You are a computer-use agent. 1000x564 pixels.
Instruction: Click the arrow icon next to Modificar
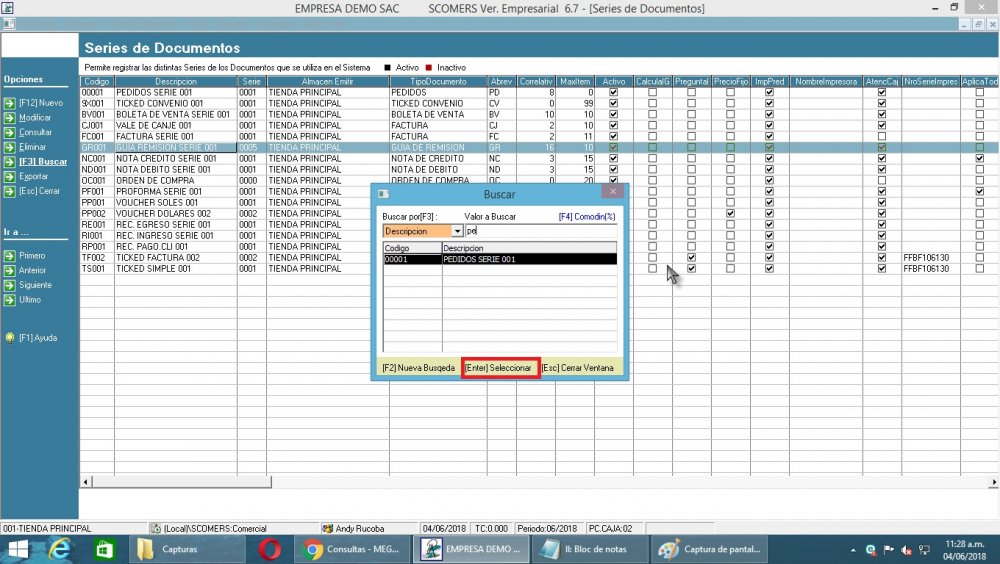coord(10,118)
